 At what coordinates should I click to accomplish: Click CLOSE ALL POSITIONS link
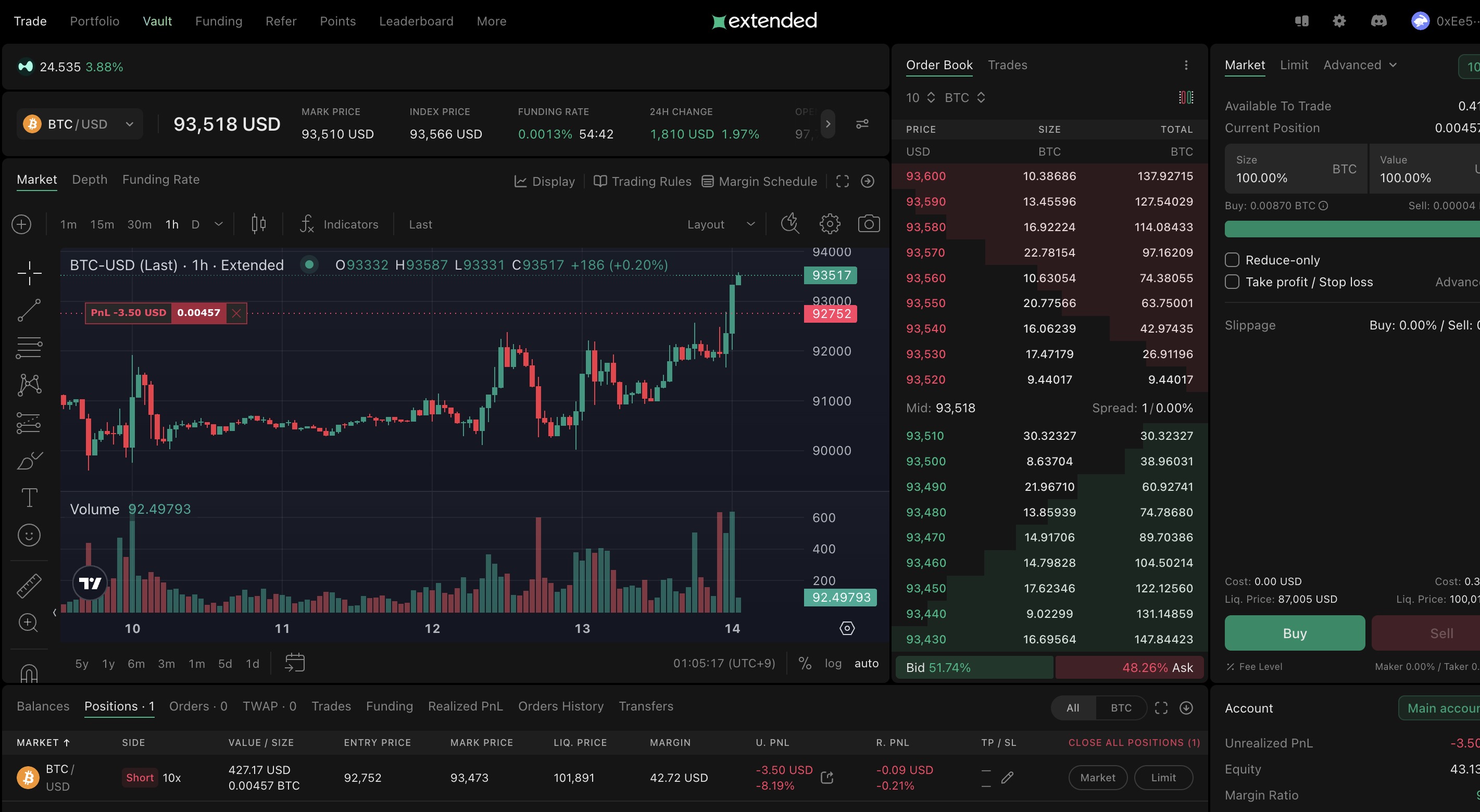point(1134,743)
